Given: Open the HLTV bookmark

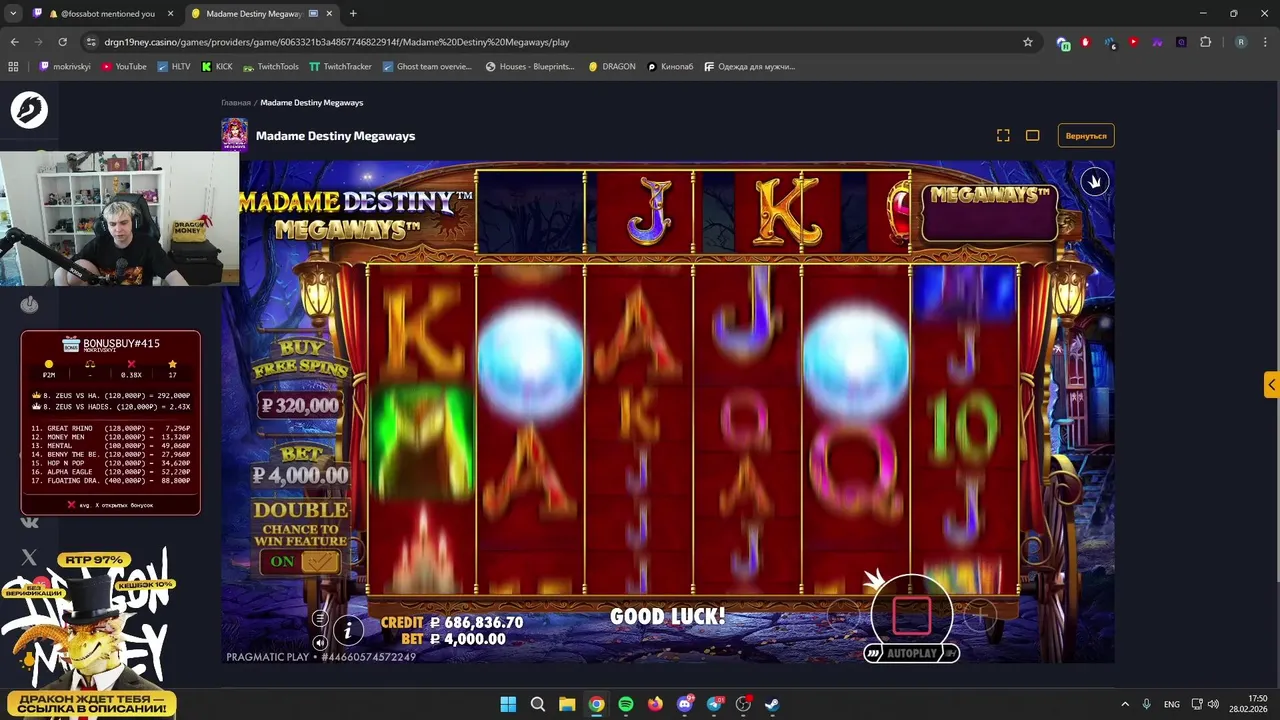Looking at the screenshot, I should tap(174, 66).
